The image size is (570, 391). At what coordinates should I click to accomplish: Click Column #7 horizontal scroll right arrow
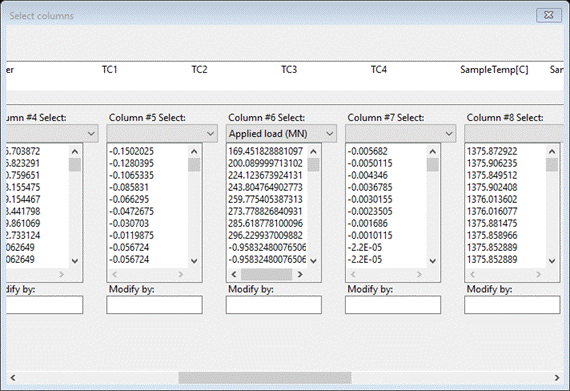pos(420,274)
